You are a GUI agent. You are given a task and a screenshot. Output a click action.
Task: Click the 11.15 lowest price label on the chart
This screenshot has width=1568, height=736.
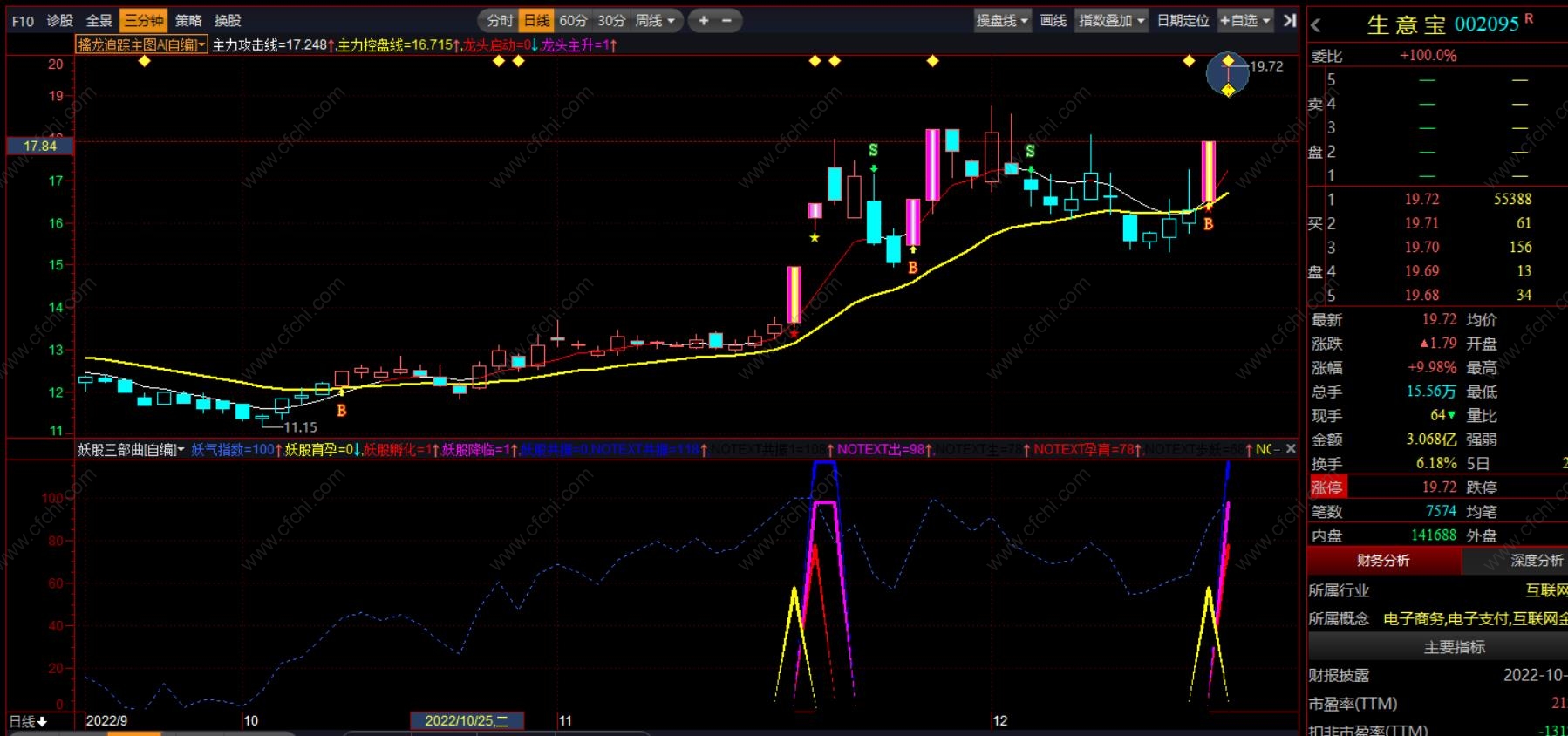click(x=300, y=427)
